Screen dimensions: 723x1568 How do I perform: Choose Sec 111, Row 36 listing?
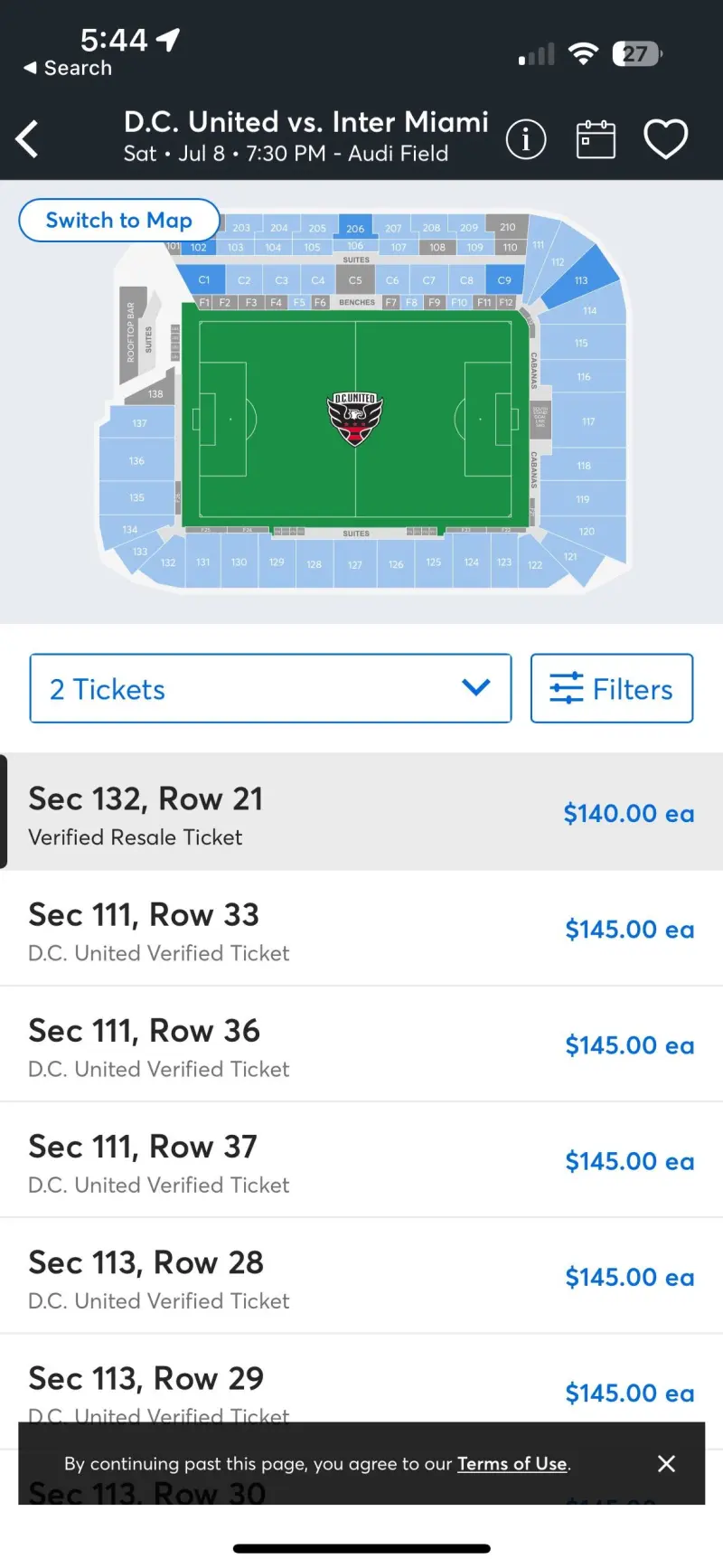click(x=361, y=1044)
